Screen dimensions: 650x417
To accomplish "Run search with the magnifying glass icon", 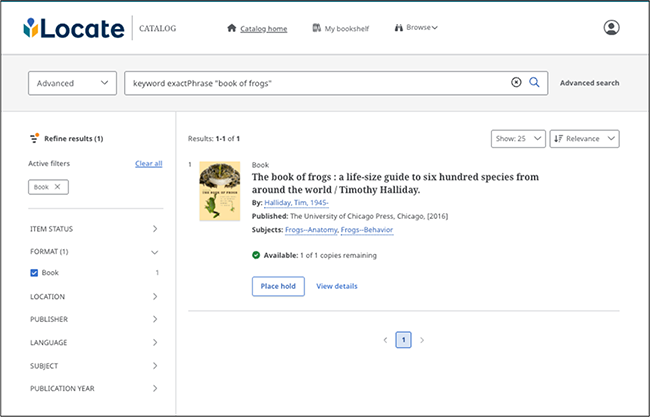I will pos(534,82).
